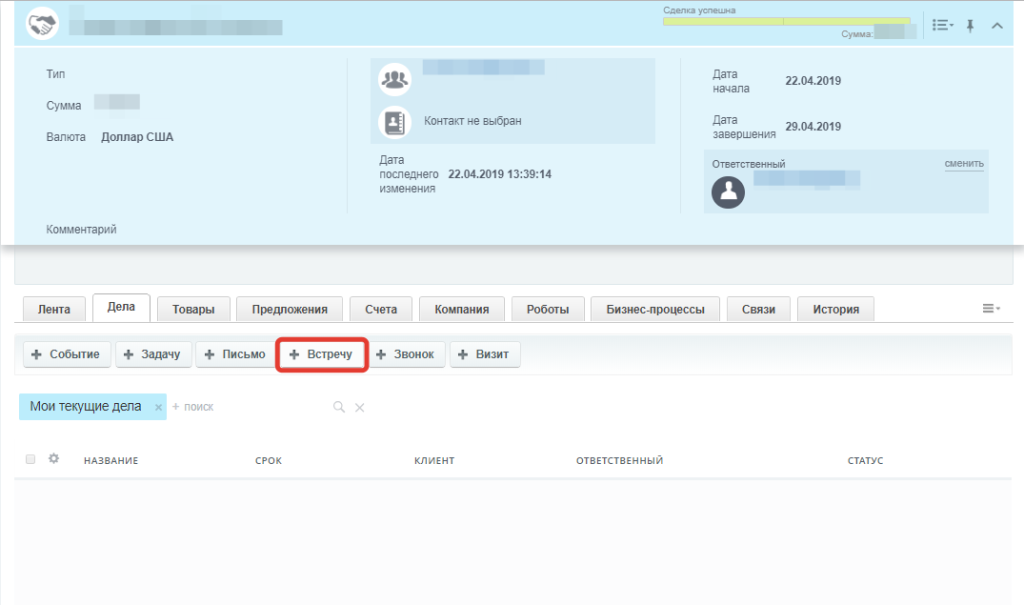The height and width of the screenshot is (605, 1024).
Task: Pin the deal card with pushpin icon
Action: pos(970,26)
